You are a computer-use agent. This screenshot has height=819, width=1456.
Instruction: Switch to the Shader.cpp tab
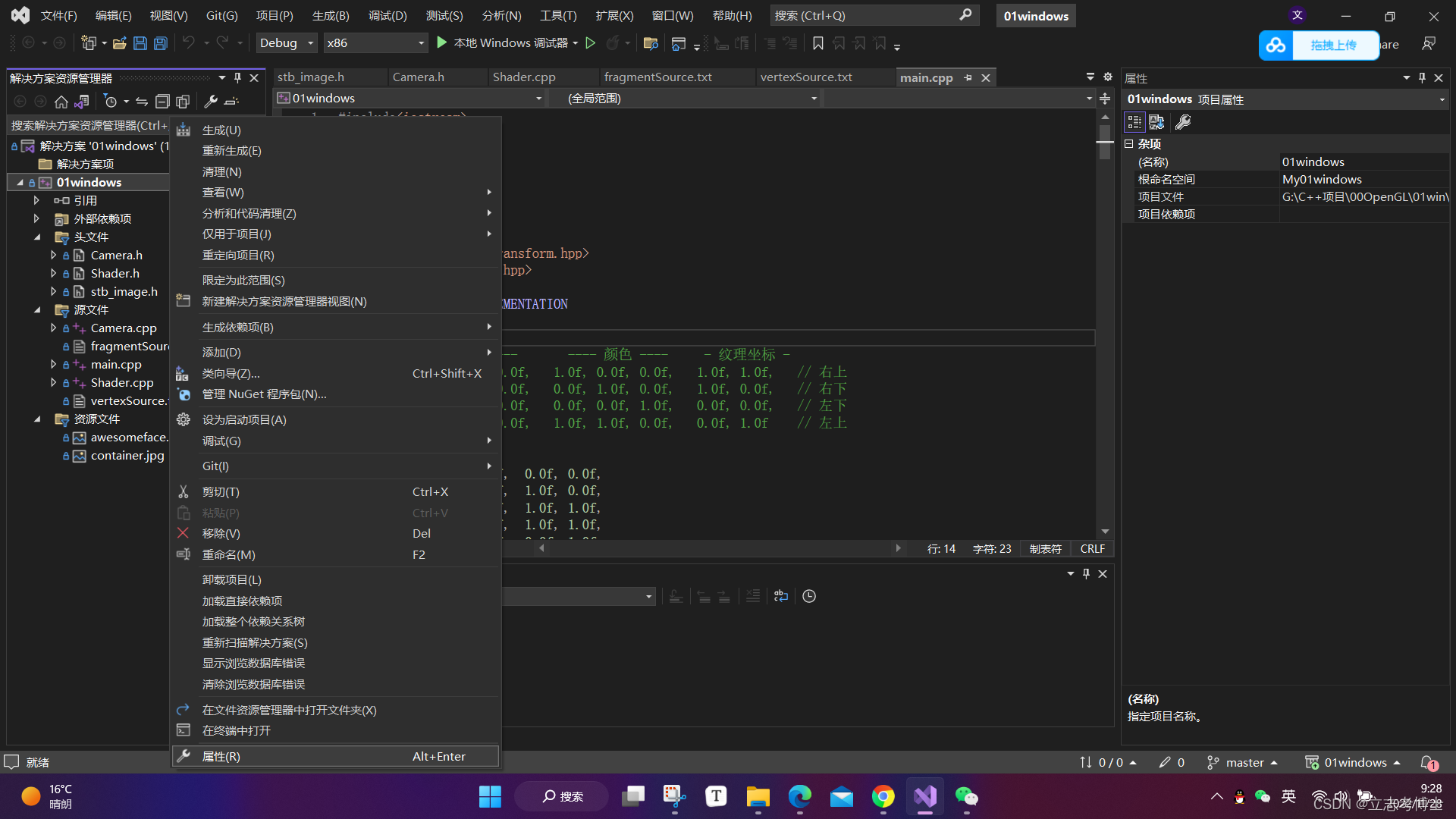click(x=524, y=77)
